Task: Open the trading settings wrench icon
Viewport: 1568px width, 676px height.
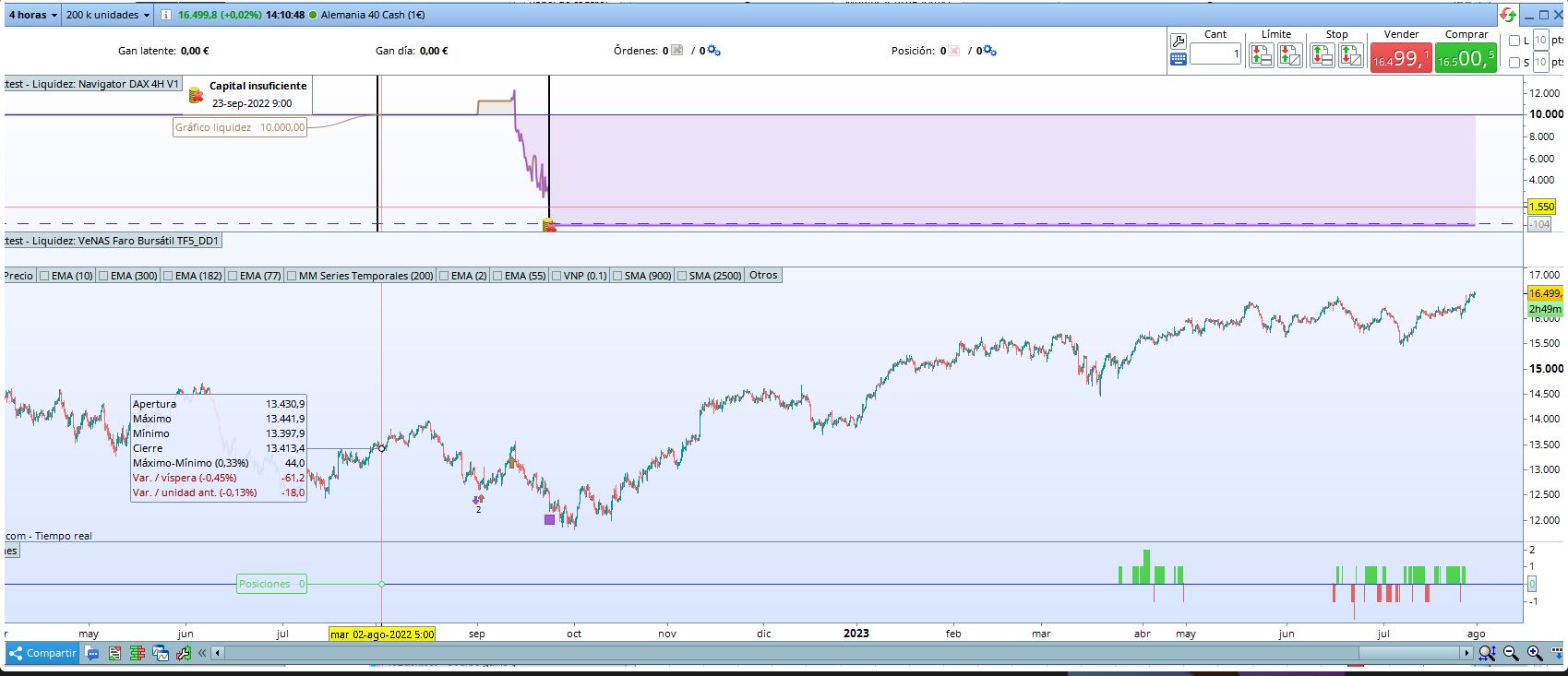Action: 1178,42
